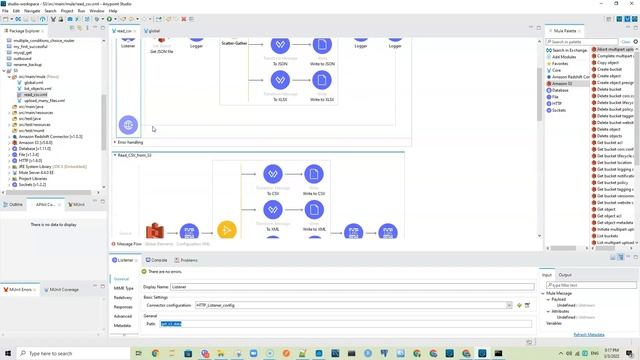Expand JRE System Library node
Screen dimensions: 640x360
[9, 167]
